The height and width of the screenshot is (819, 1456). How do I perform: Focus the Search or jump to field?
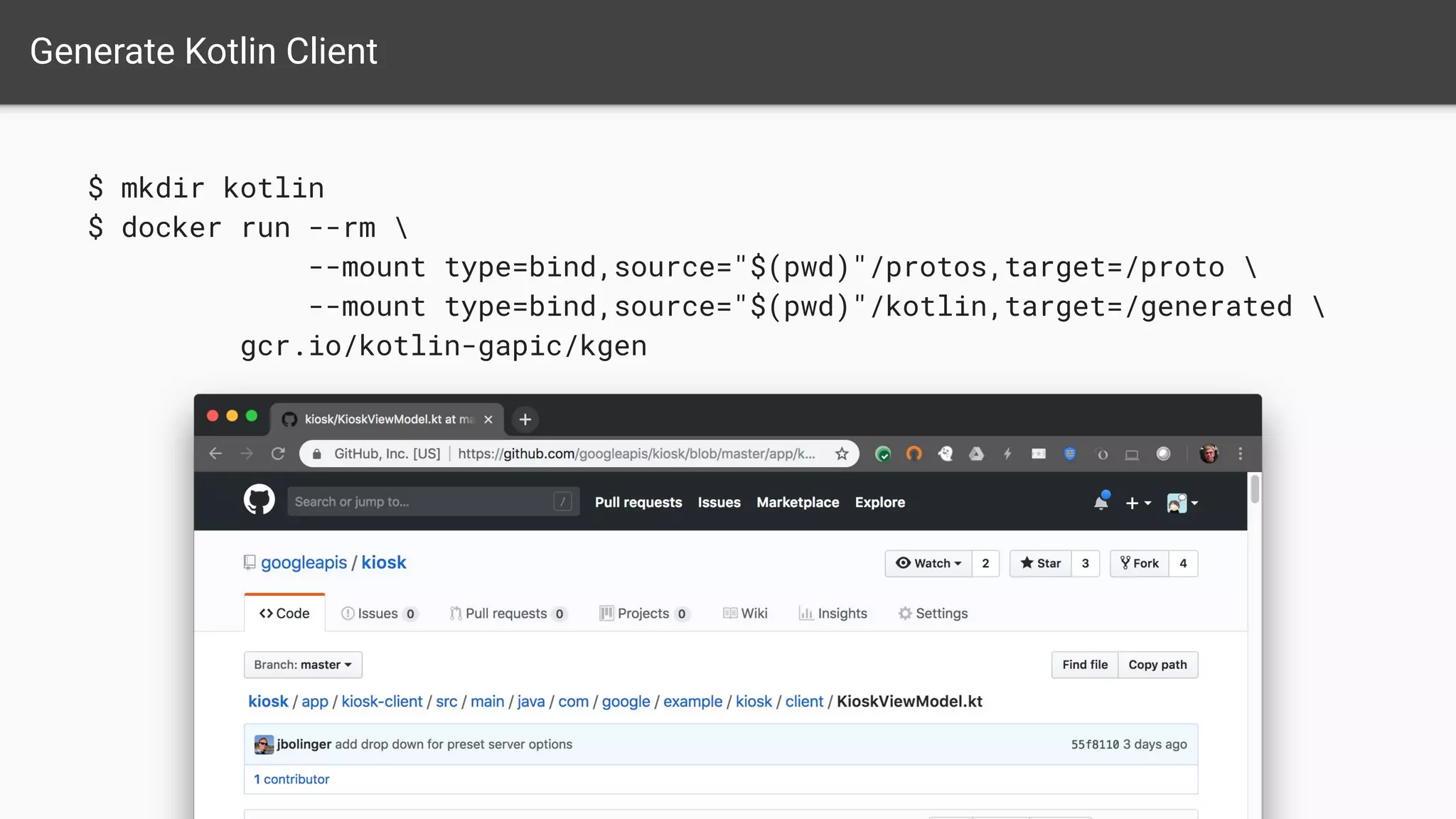point(433,502)
